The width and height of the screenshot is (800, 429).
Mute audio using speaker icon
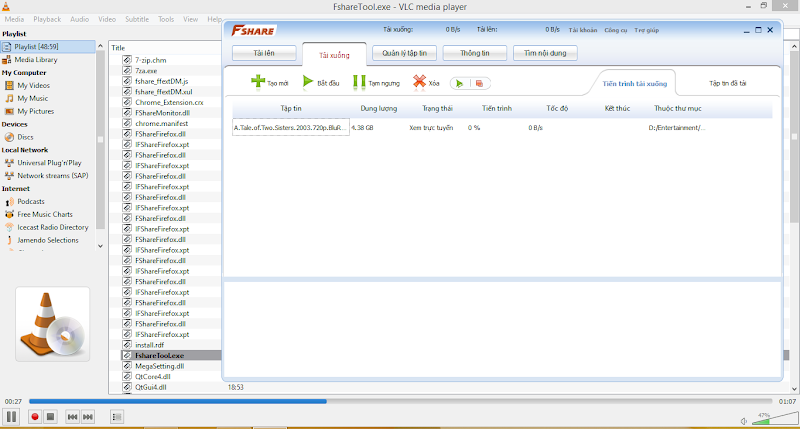pyautogui.click(x=744, y=421)
